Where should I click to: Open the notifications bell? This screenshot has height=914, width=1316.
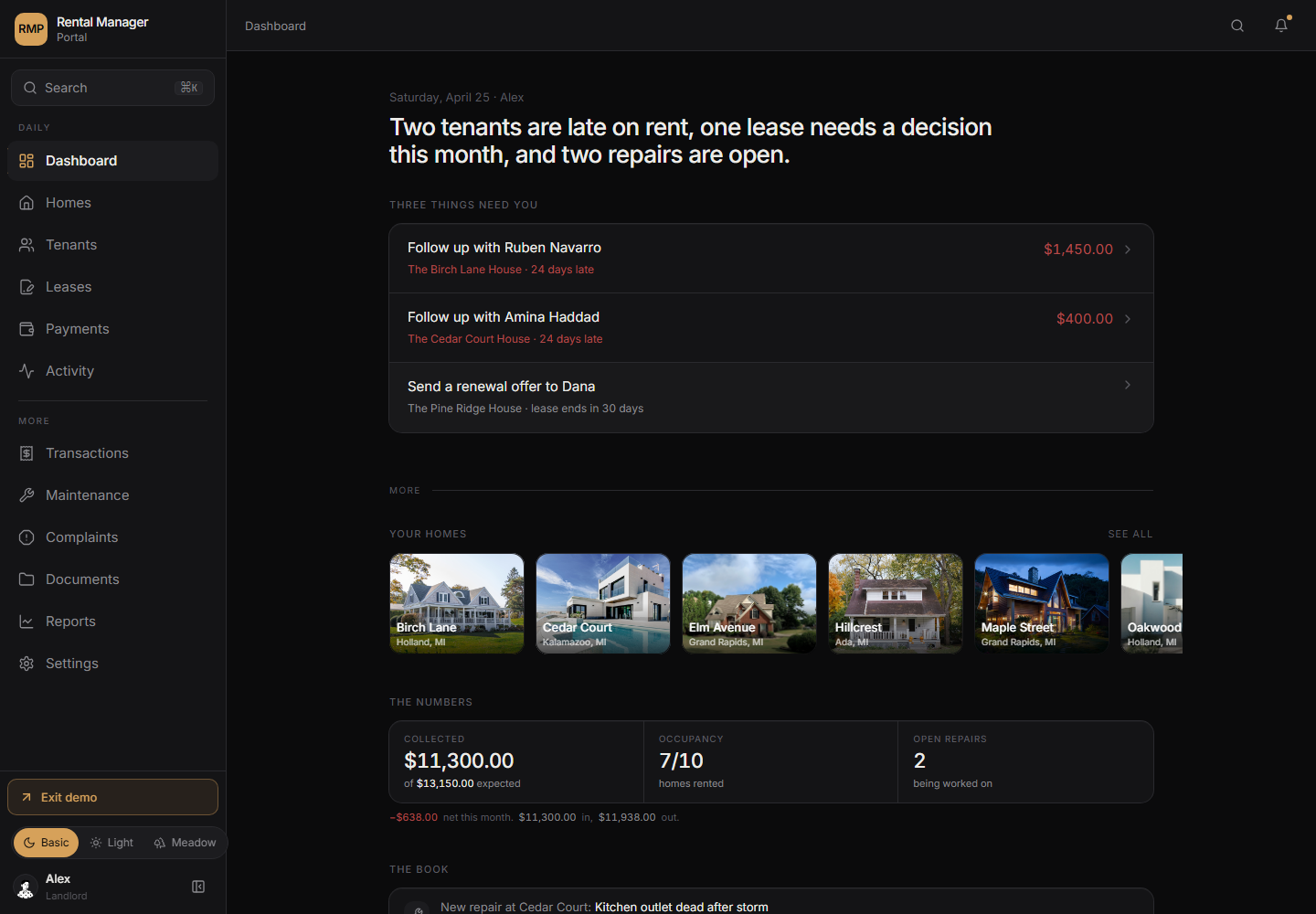pyautogui.click(x=1281, y=26)
